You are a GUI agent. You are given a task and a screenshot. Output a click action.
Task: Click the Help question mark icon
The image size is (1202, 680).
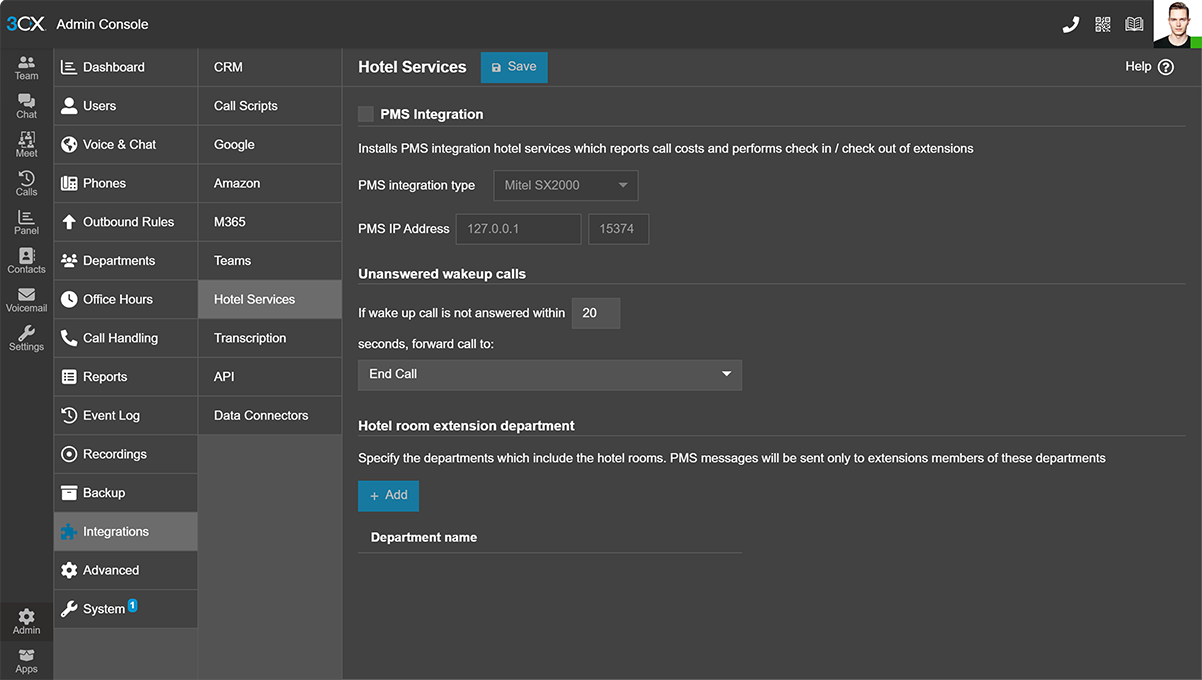(x=1165, y=67)
